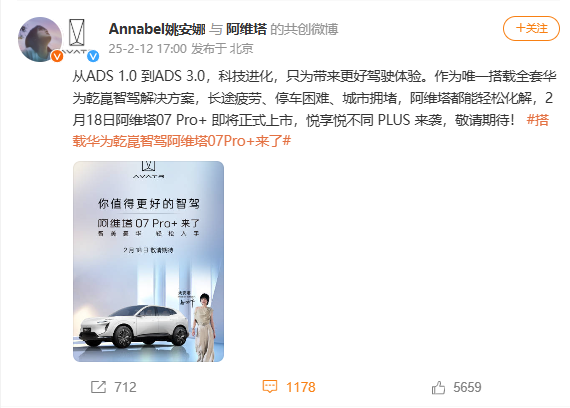Click the like count 5659
570x408 pixels.
[x=467, y=387]
